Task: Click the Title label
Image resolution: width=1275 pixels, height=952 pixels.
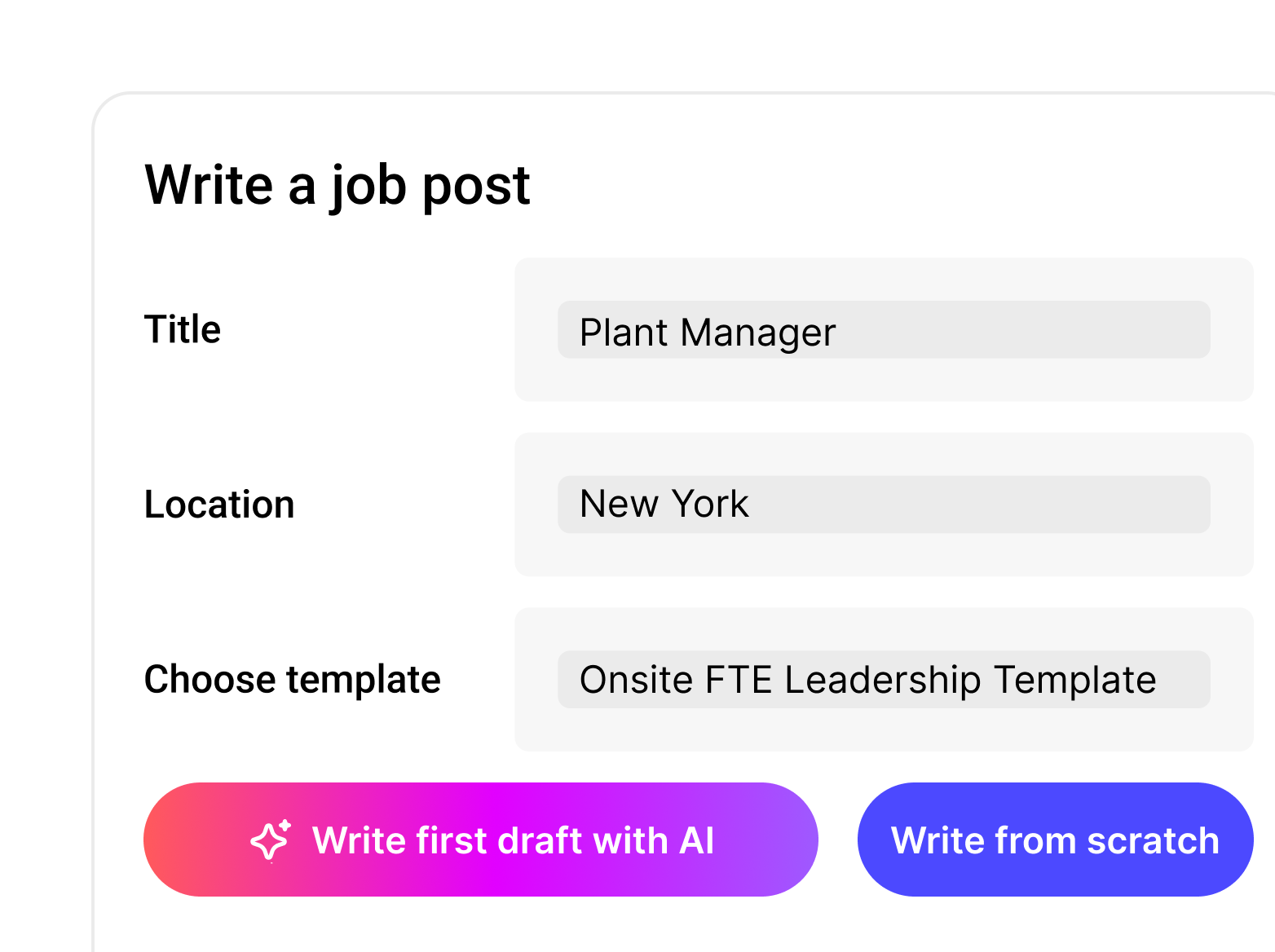Action: 182,329
